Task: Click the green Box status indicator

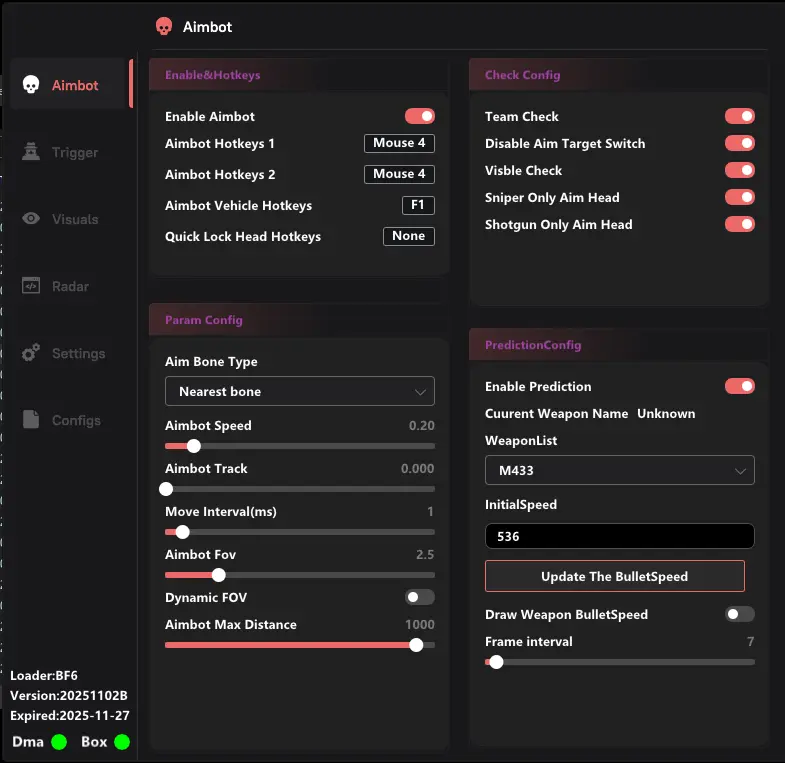Action: tap(122, 742)
